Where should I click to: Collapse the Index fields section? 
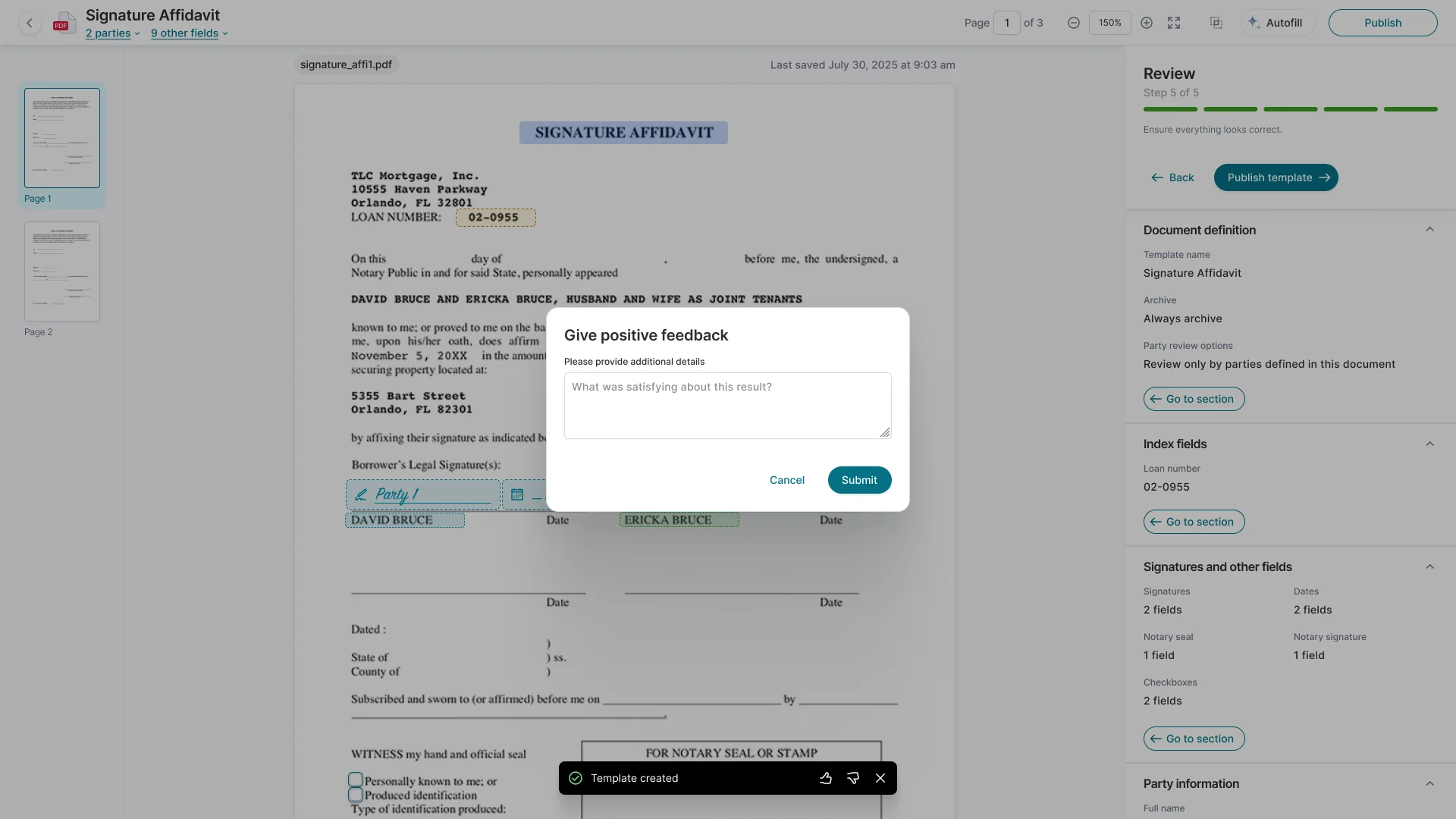(1429, 444)
